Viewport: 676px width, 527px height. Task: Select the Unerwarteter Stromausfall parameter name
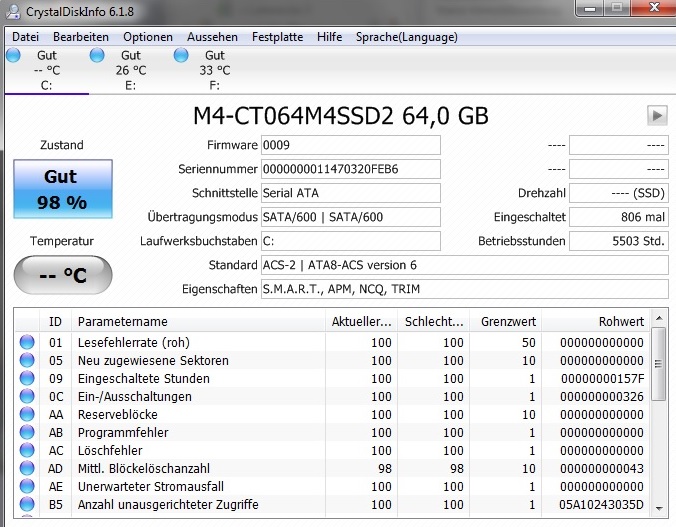tap(150, 486)
